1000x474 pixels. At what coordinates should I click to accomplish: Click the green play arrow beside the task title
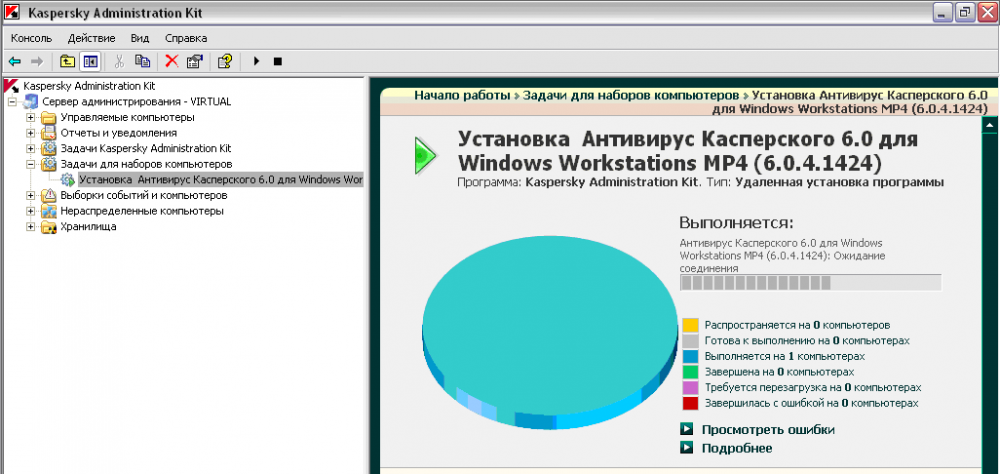click(x=425, y=154)
